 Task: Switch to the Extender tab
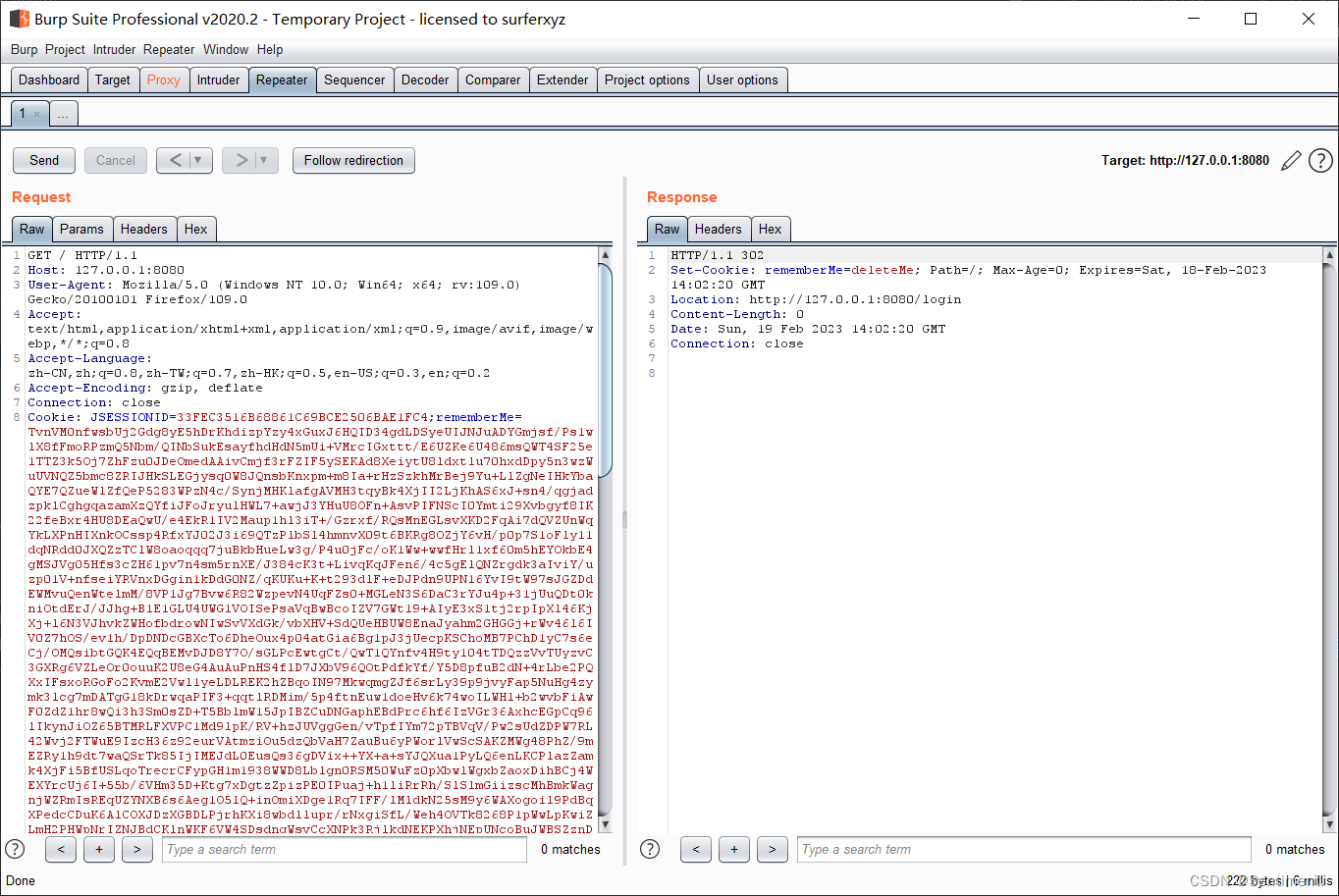562,80
